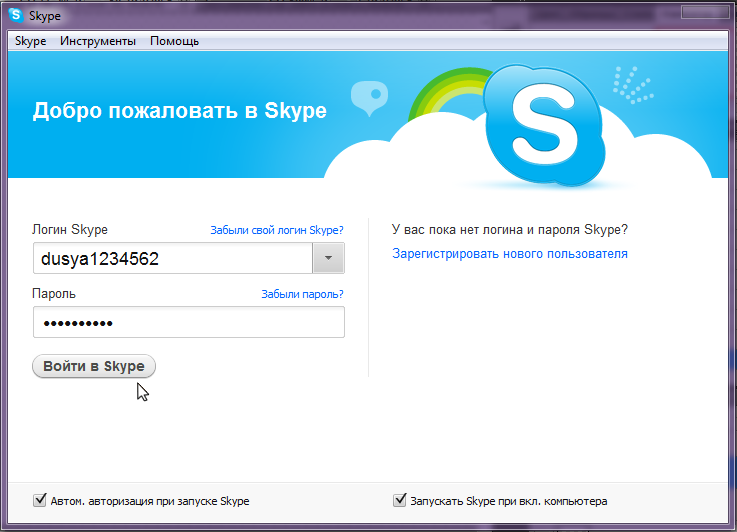Focus the login field containing dusya1234562
Screen dimensions: 737x532
click(172, 259)
